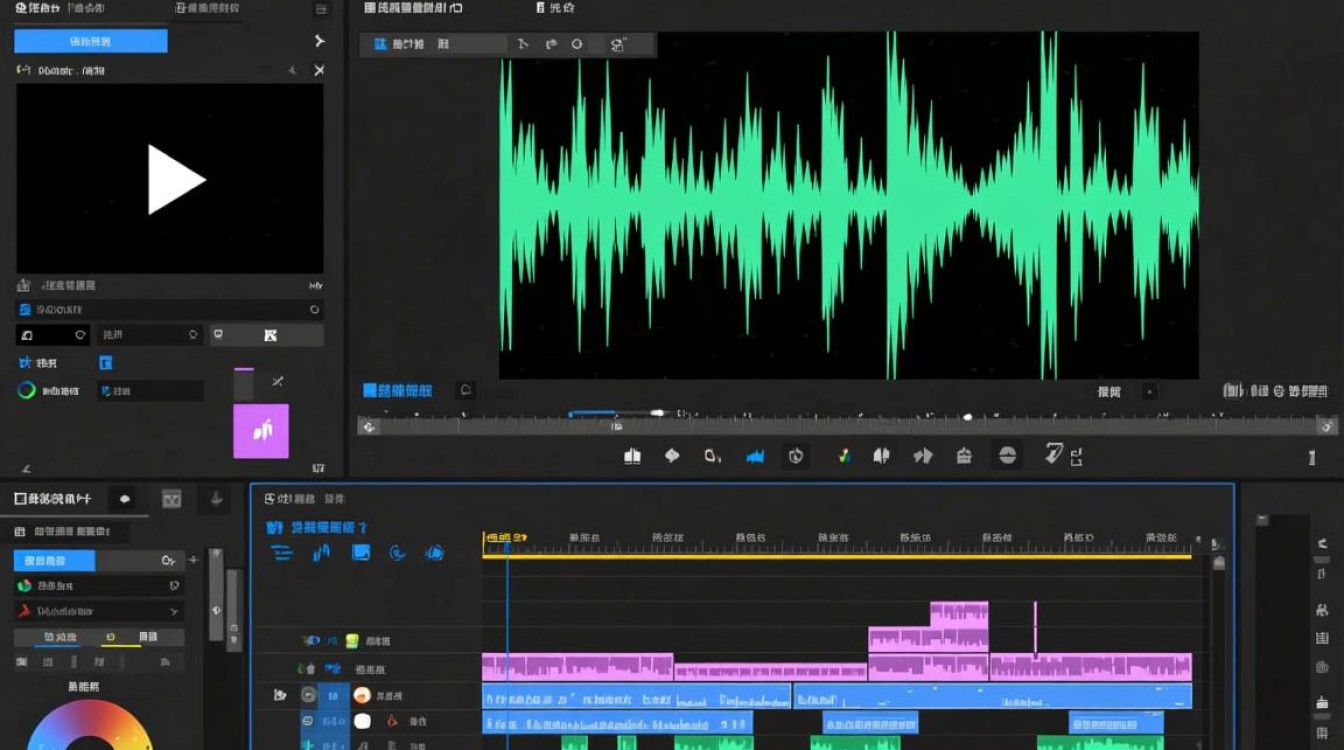Image resolution: width=1344 pixels, height=750 pixels.
Task: Click the plus icon beside the lower-left tabs
Action: point(194,561)
